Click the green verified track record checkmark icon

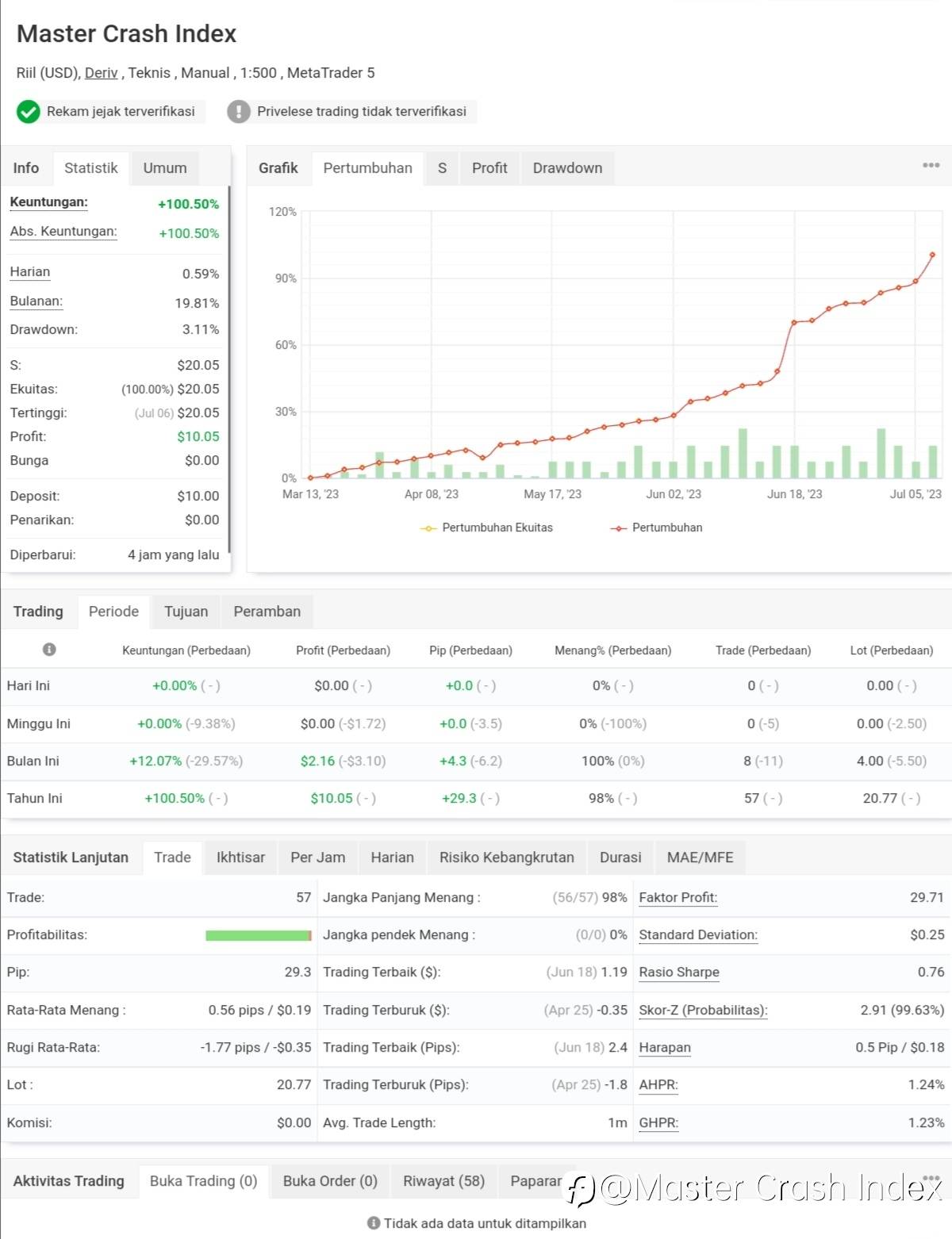click(29, 112)
